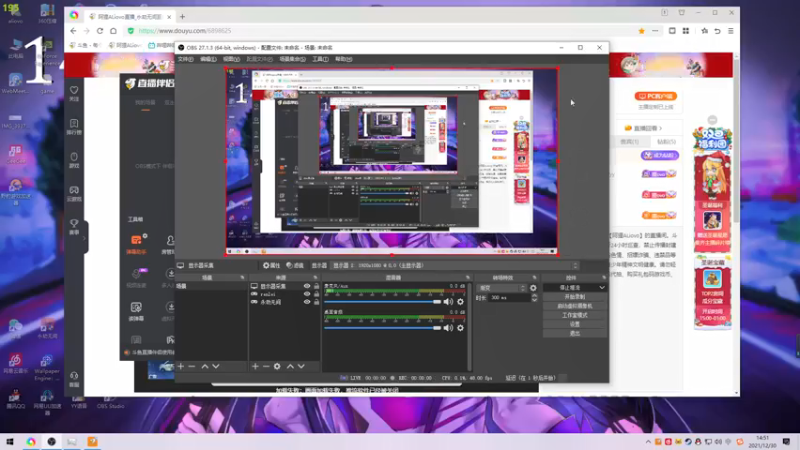800x450 pixels.
Task: Open the 文件 menu in OBS
Action: pos(185,59)
